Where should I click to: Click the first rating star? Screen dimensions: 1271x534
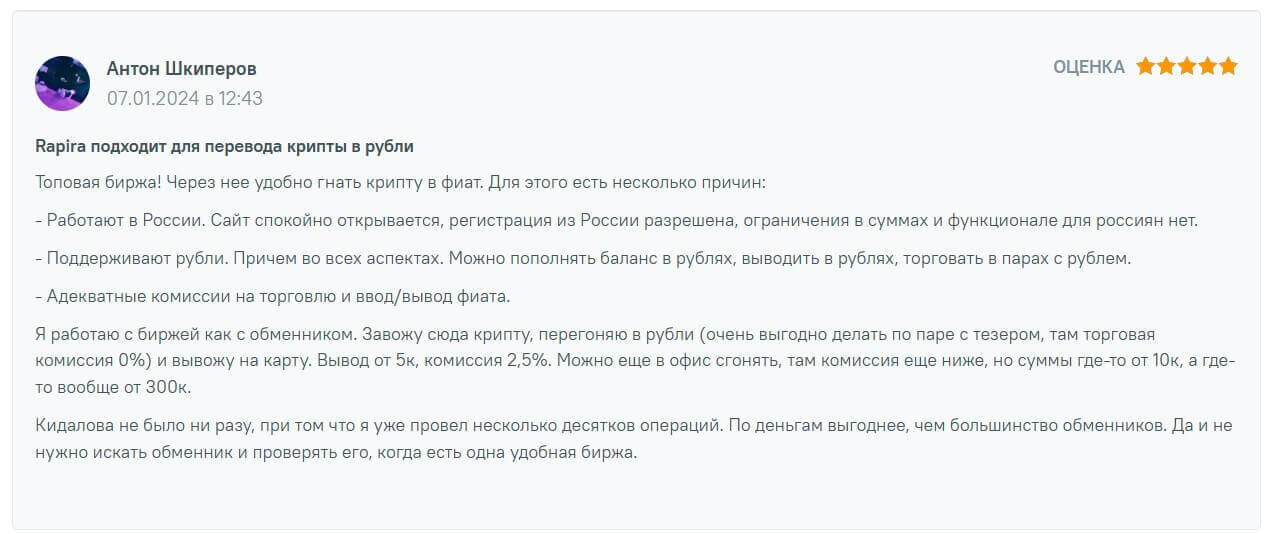pos(1145,67)
